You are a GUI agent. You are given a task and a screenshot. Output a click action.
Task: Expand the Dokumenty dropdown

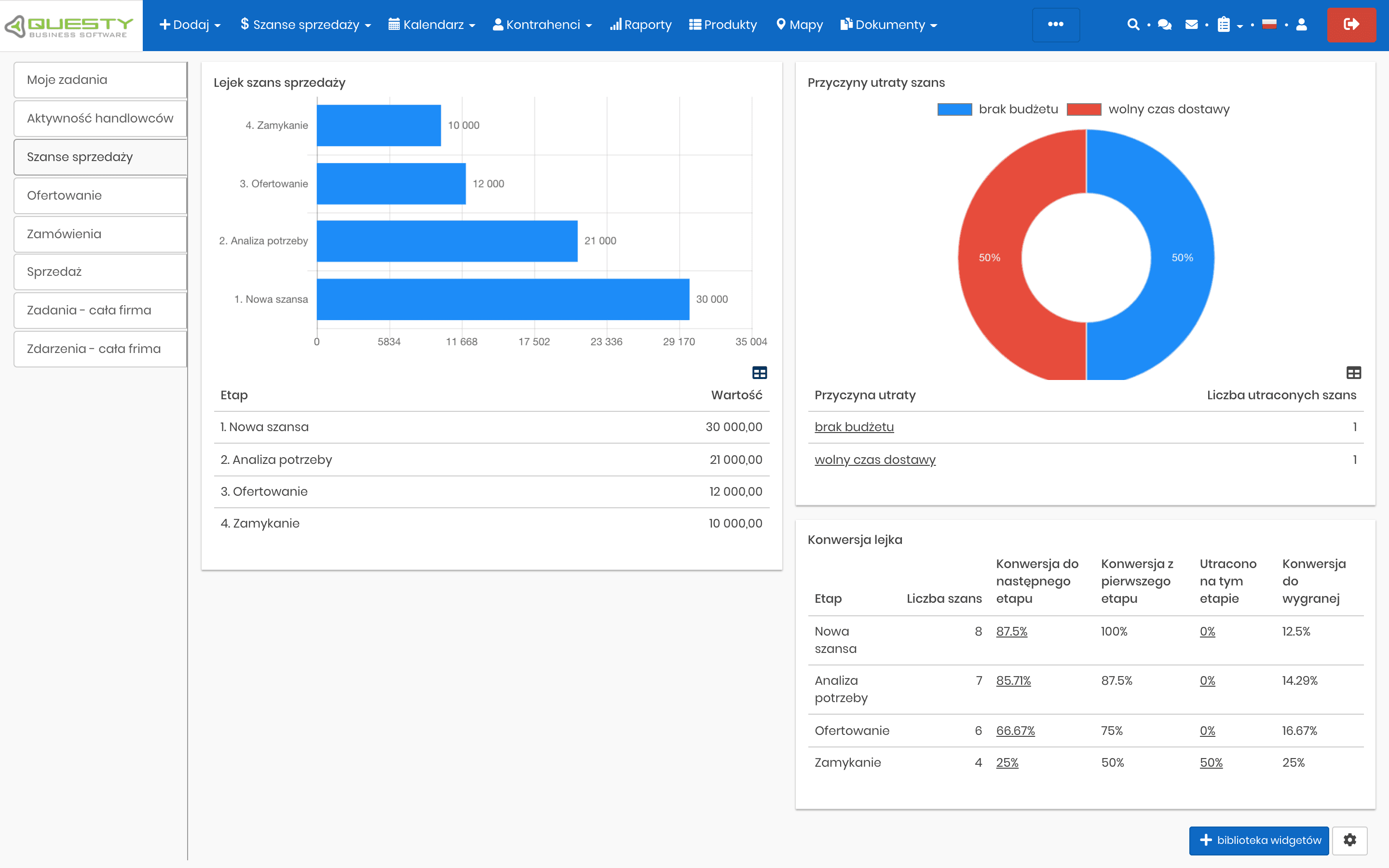point(888,25)
